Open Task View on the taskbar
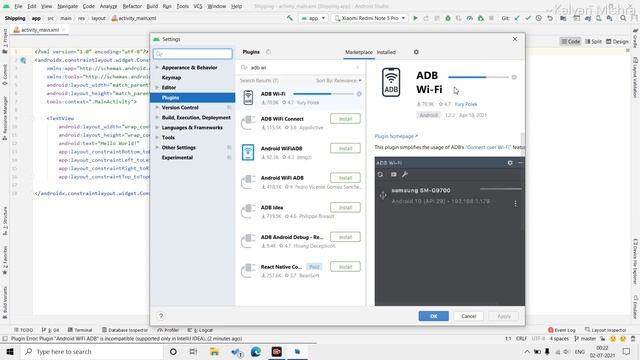Screen dimensions: 640x360 pyautogui.click(x=193, y=351)
